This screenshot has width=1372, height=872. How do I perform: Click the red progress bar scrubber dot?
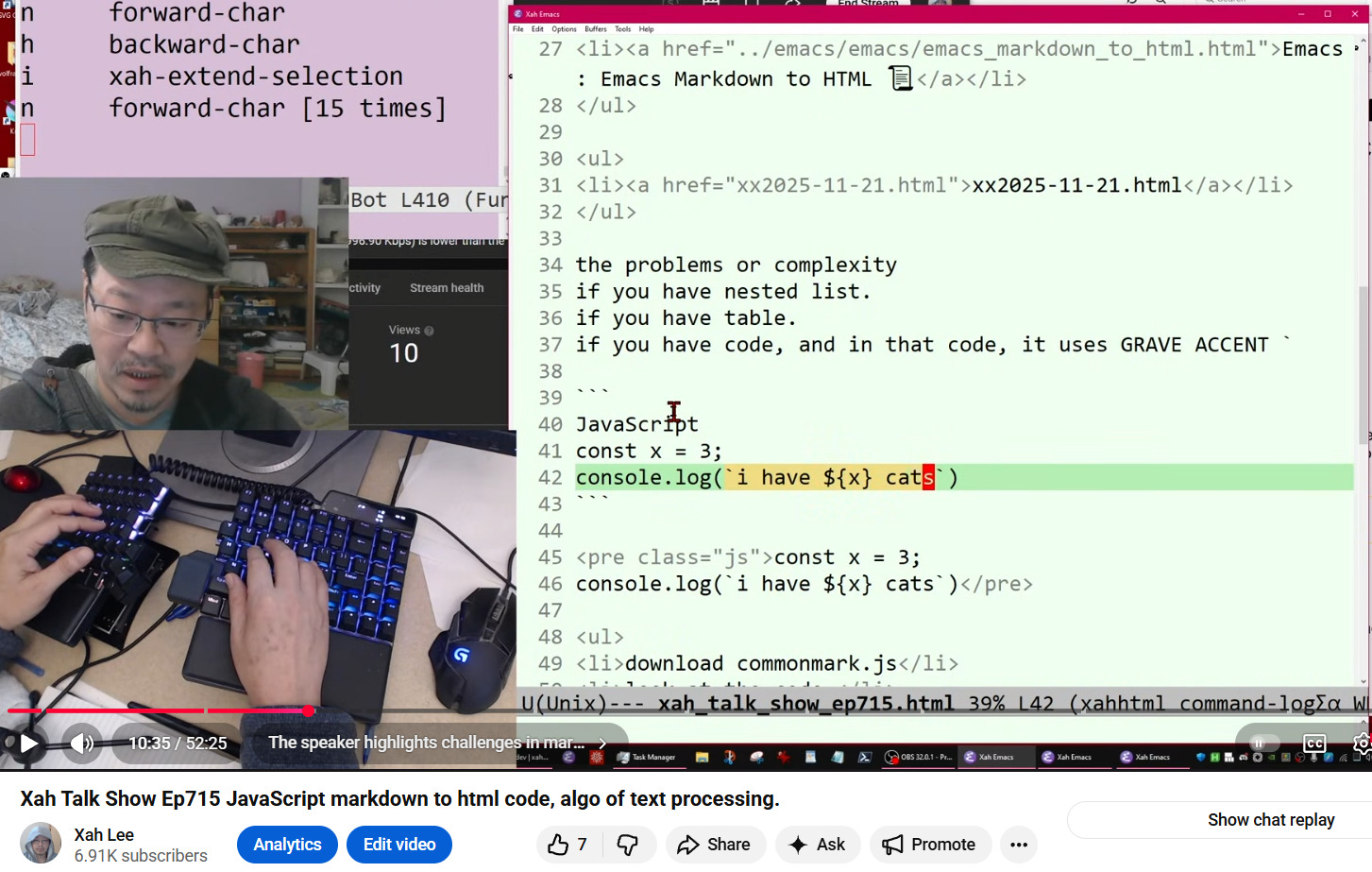[308, 710]
